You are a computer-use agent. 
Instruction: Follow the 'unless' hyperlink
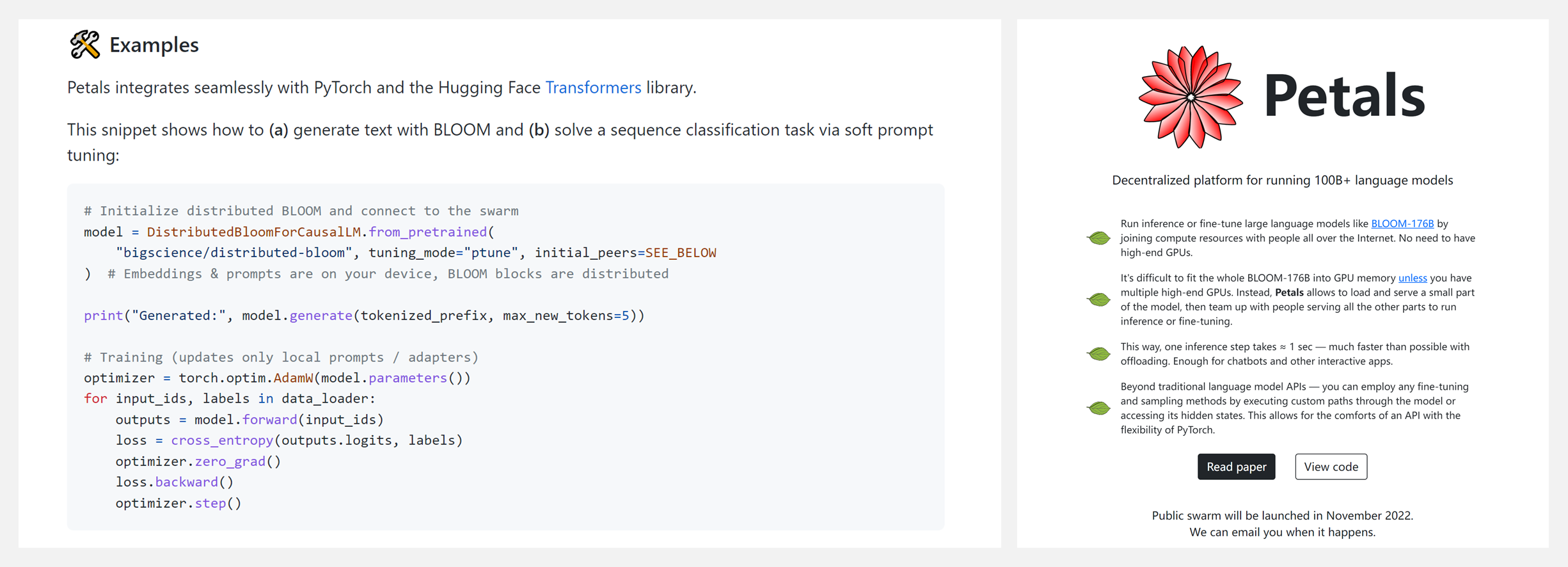1413,278
